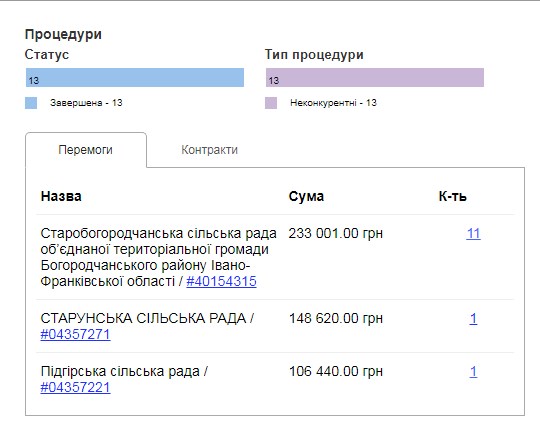Click the 106 440.00 грн amount
This screenshot has height=425, width=540.
pyautogui.click(x=336, y=372)
